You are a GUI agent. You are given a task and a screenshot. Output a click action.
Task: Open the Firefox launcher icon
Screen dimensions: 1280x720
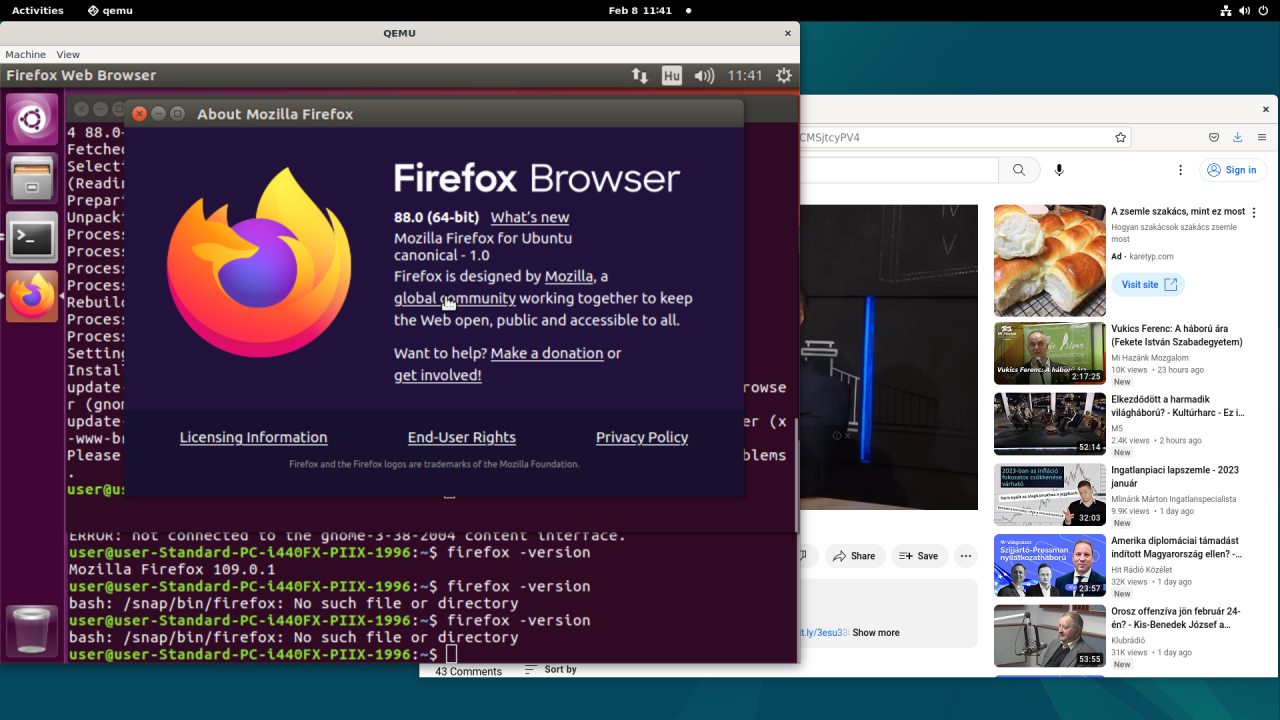(32, 297)
